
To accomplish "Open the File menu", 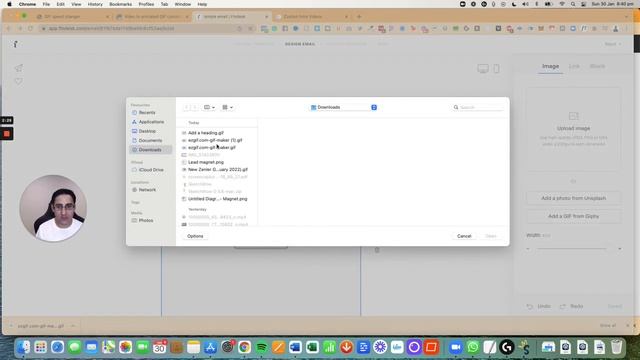I will click(x=46, y=4).
